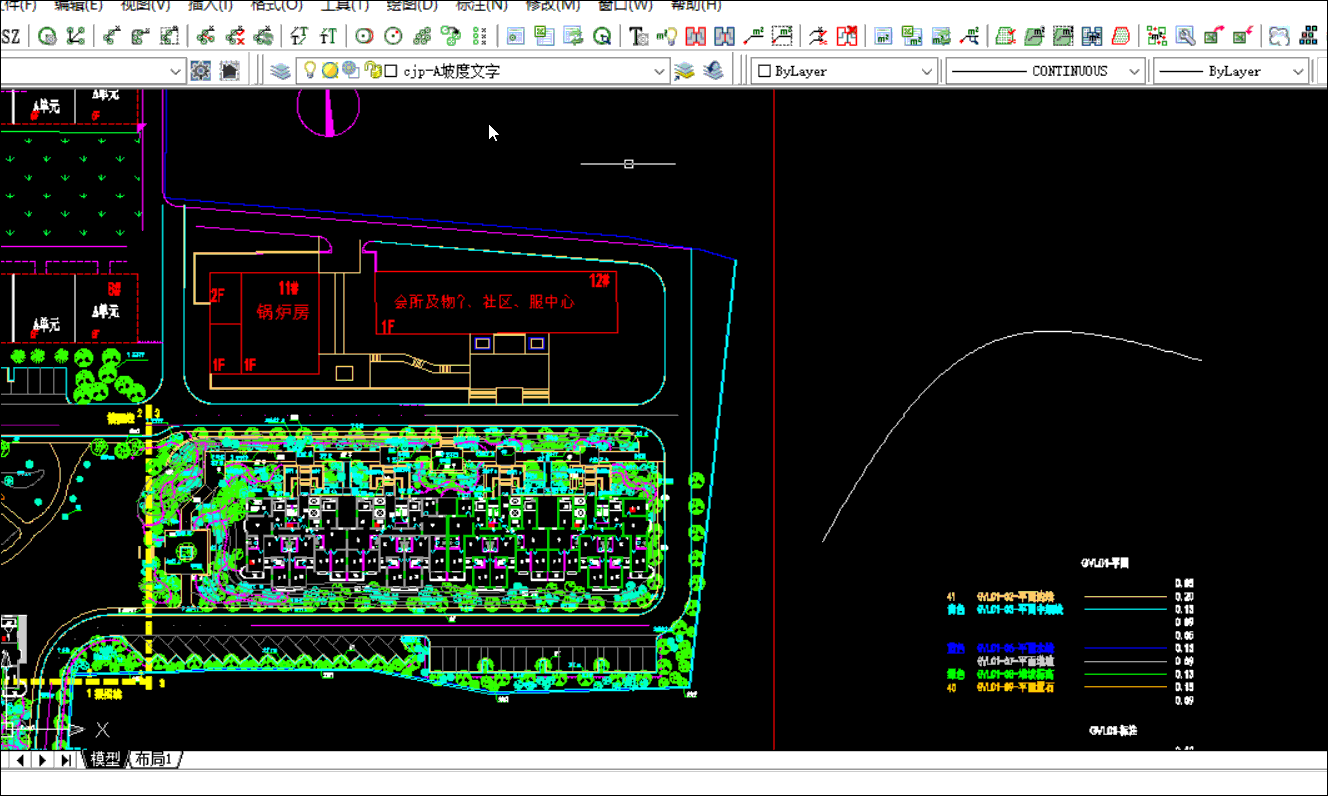The image size is (1328, 796).
Task: Click the previous tab arrow button
Action: 20,760
